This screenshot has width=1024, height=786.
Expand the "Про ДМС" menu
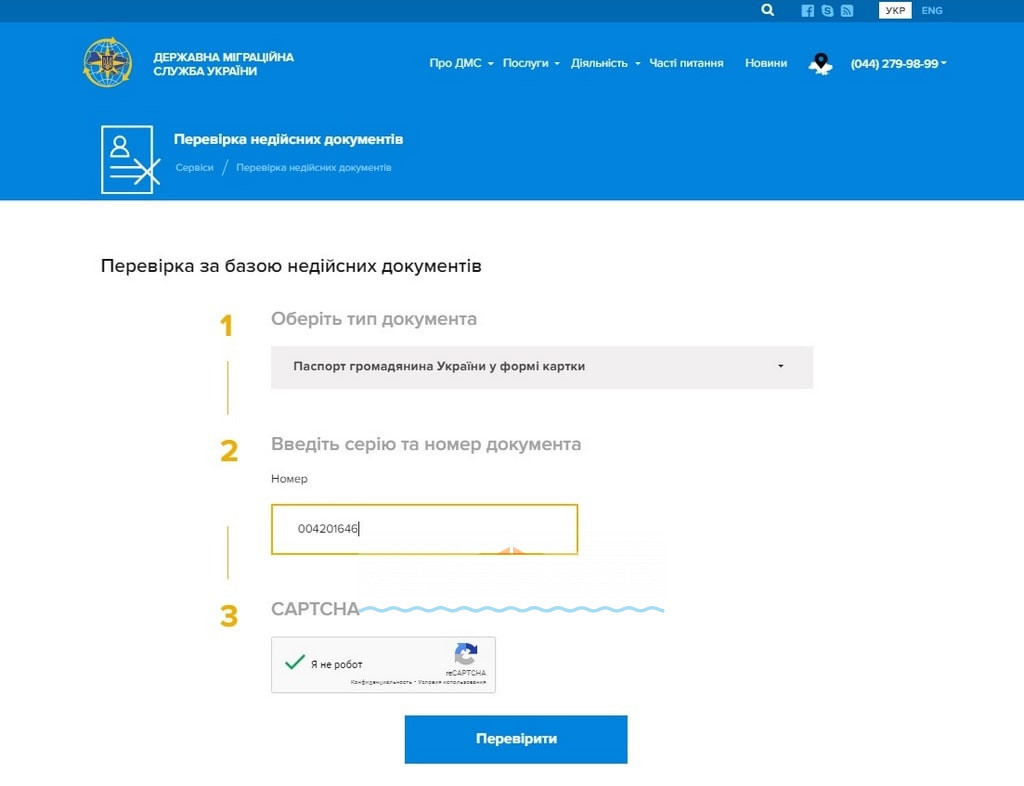(461, 63)
